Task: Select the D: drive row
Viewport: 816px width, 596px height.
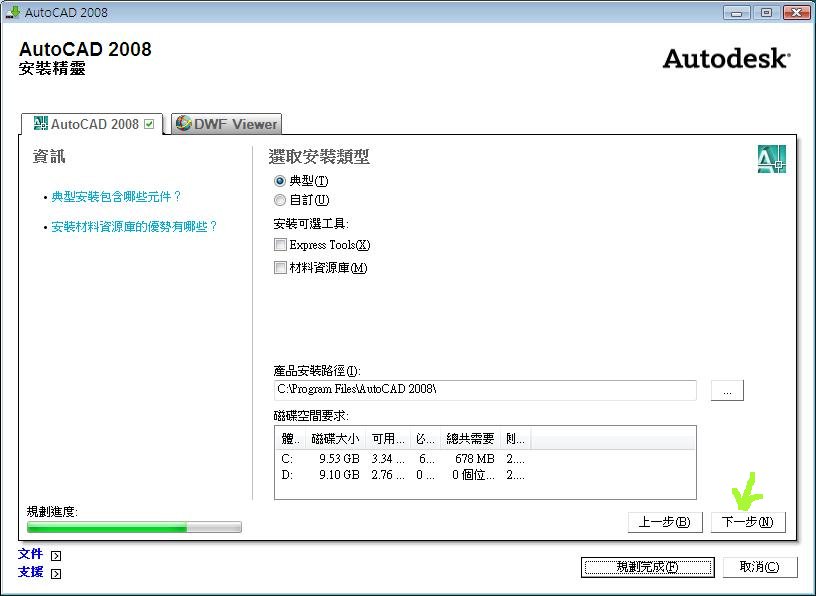Action: click(x=485, y=475)
